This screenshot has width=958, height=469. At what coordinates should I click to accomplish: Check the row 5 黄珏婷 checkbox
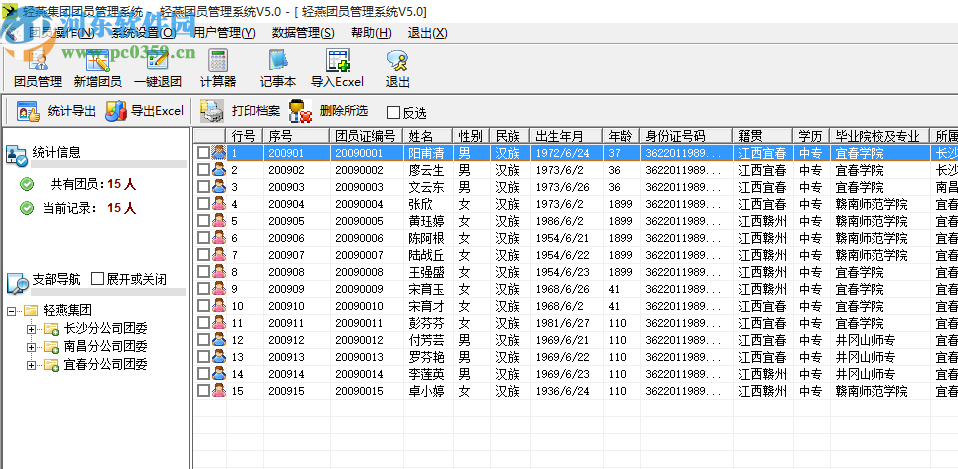point(203,221)
